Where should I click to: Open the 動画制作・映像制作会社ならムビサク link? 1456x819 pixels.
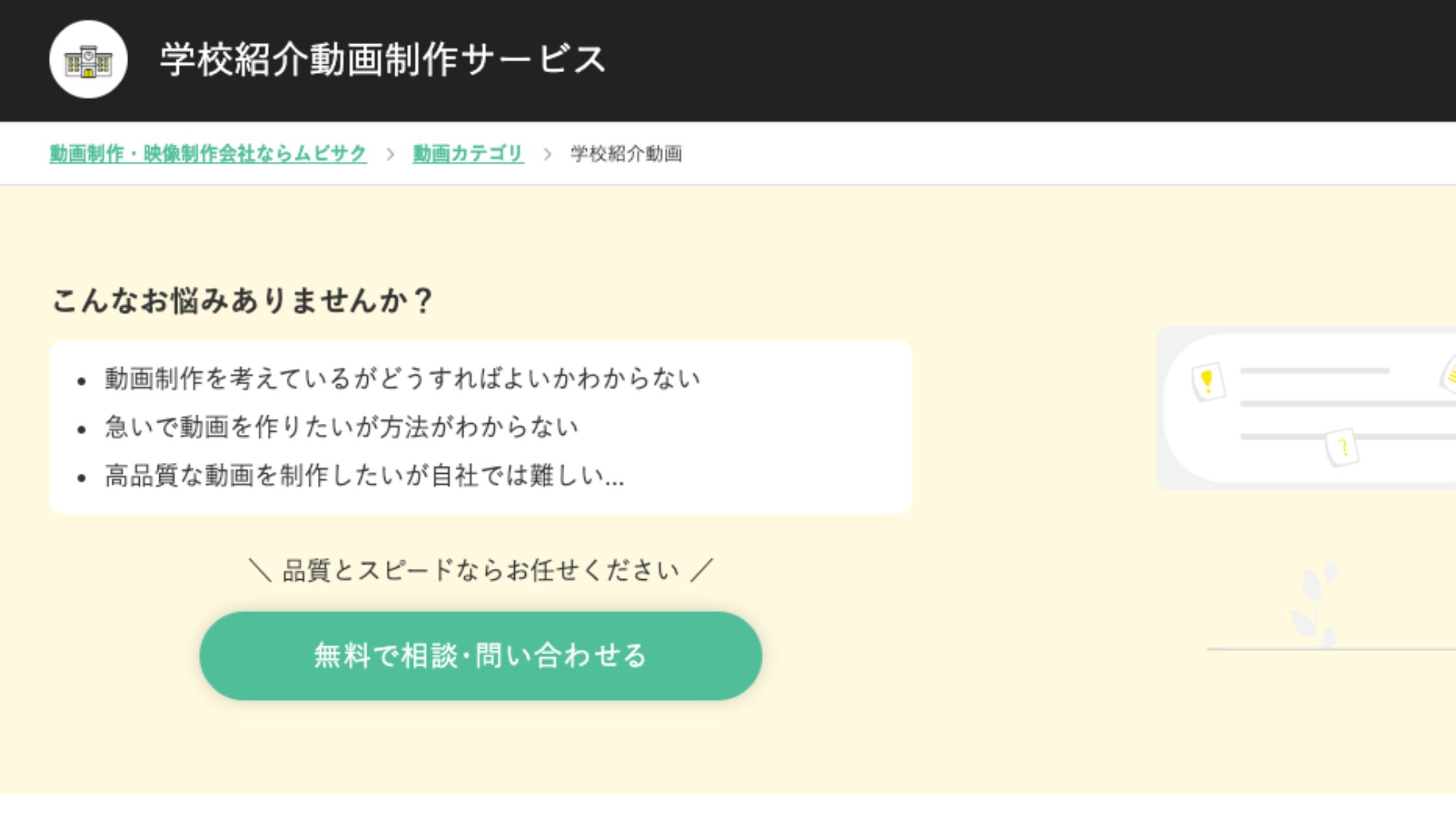(207, 153)
